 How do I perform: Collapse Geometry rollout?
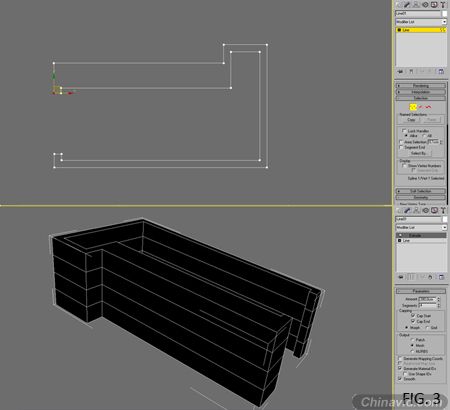coord(421,197)
